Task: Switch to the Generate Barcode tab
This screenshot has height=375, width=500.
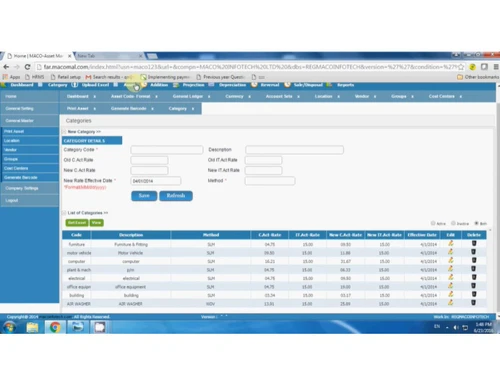Action: coord(128,109)
